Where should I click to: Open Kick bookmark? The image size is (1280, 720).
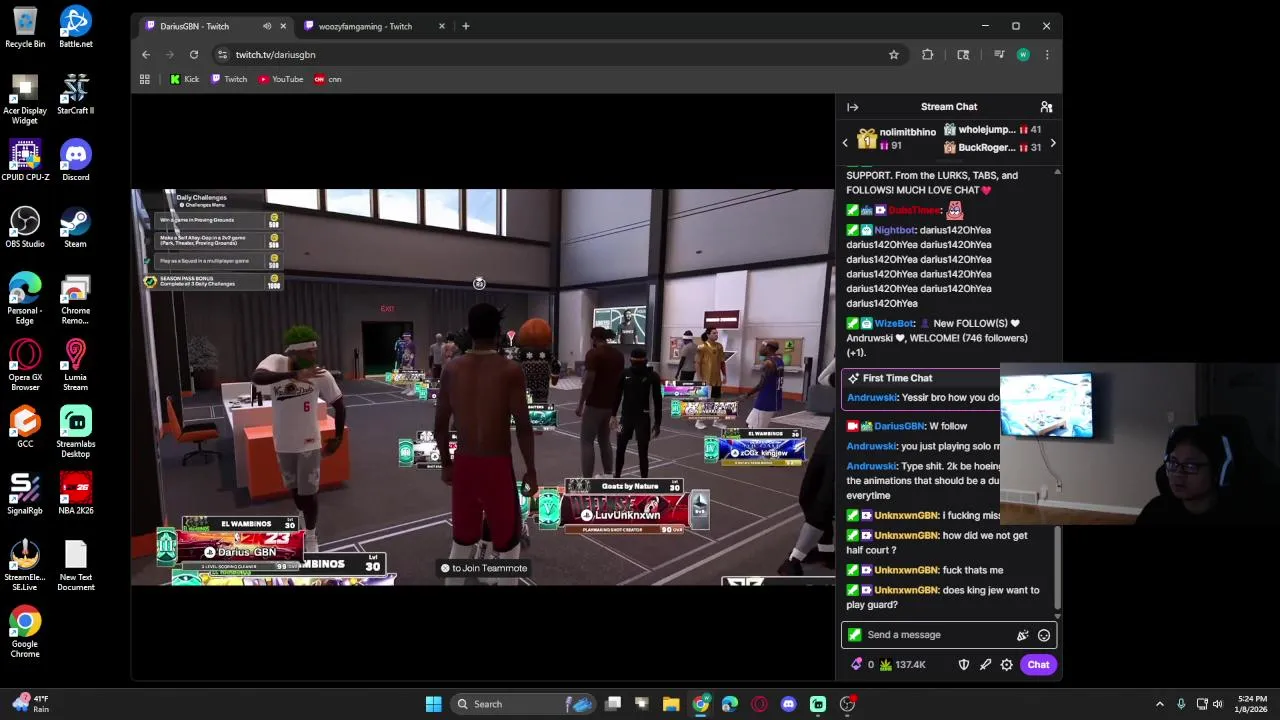(x=184, y=79)
